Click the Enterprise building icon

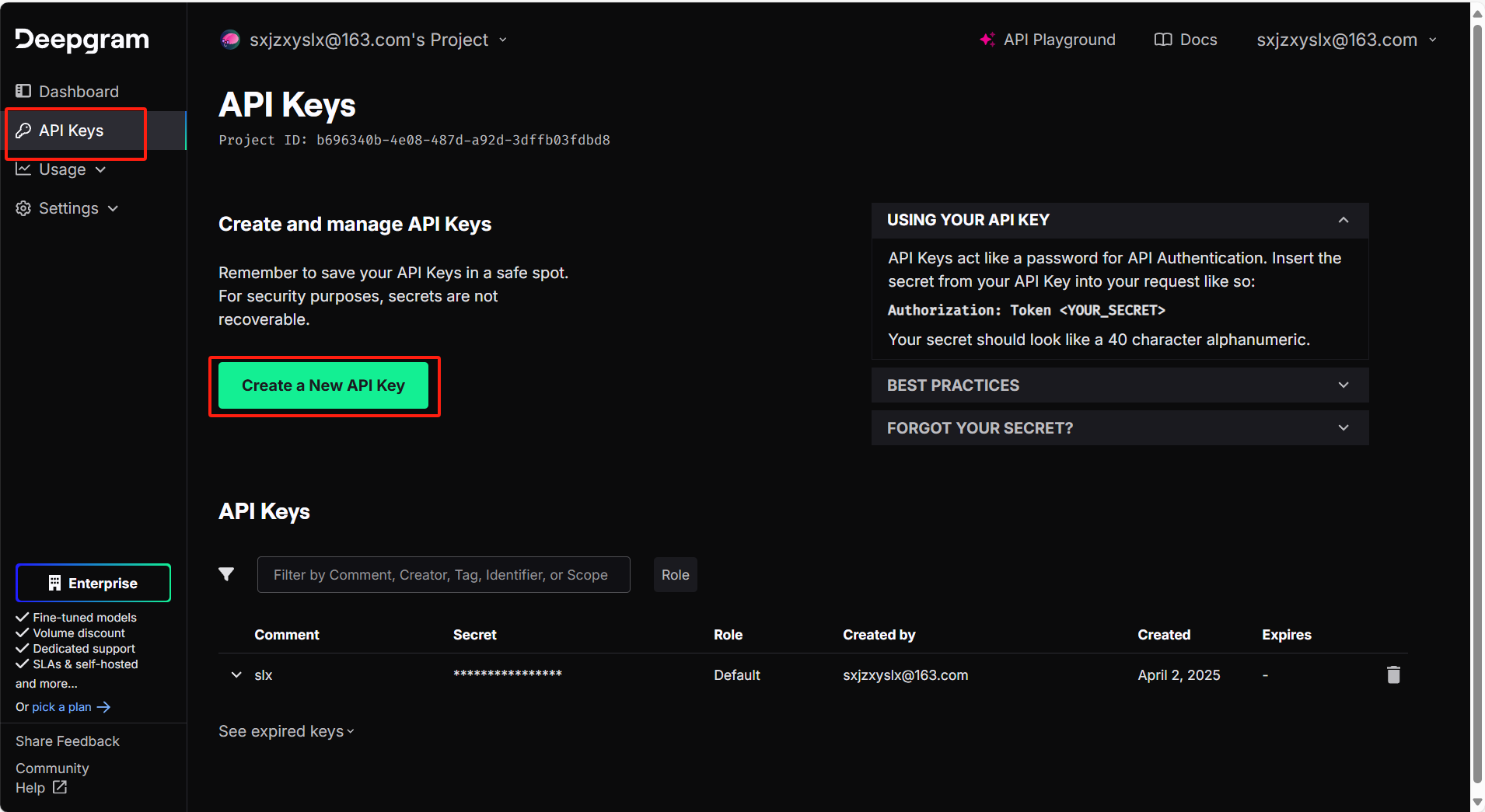tap(54, 583)
